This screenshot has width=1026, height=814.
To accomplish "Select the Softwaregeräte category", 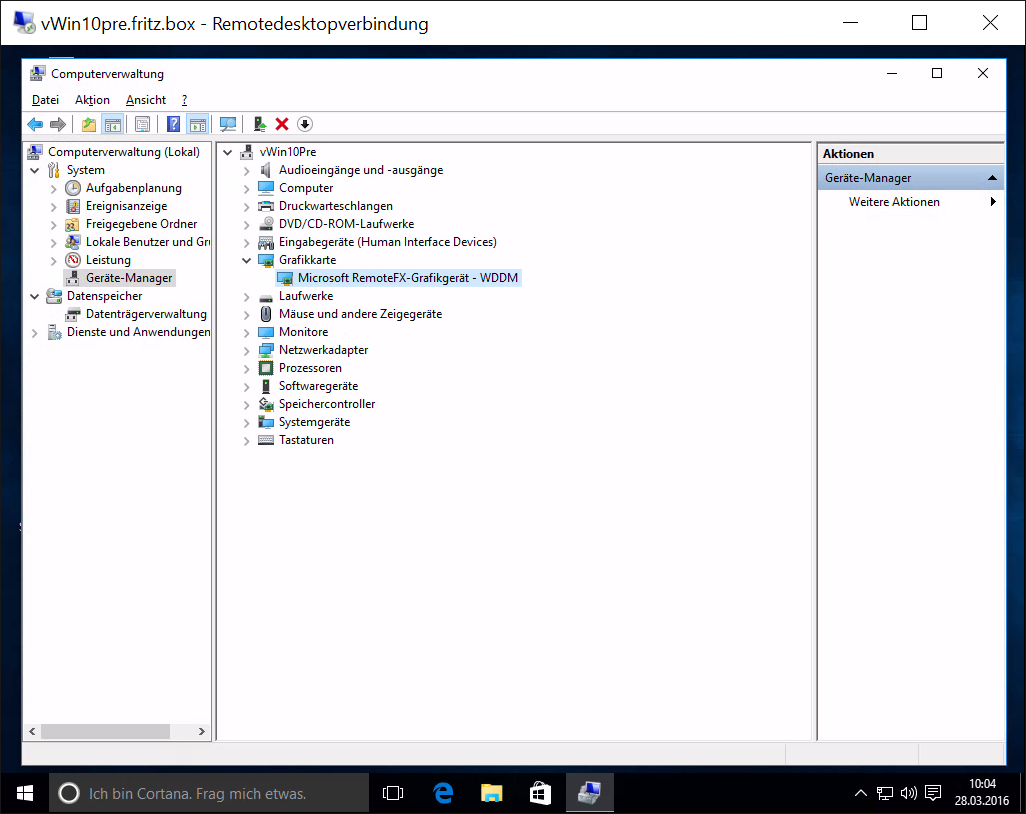I will pyautogui.click(x=318, y=386).
